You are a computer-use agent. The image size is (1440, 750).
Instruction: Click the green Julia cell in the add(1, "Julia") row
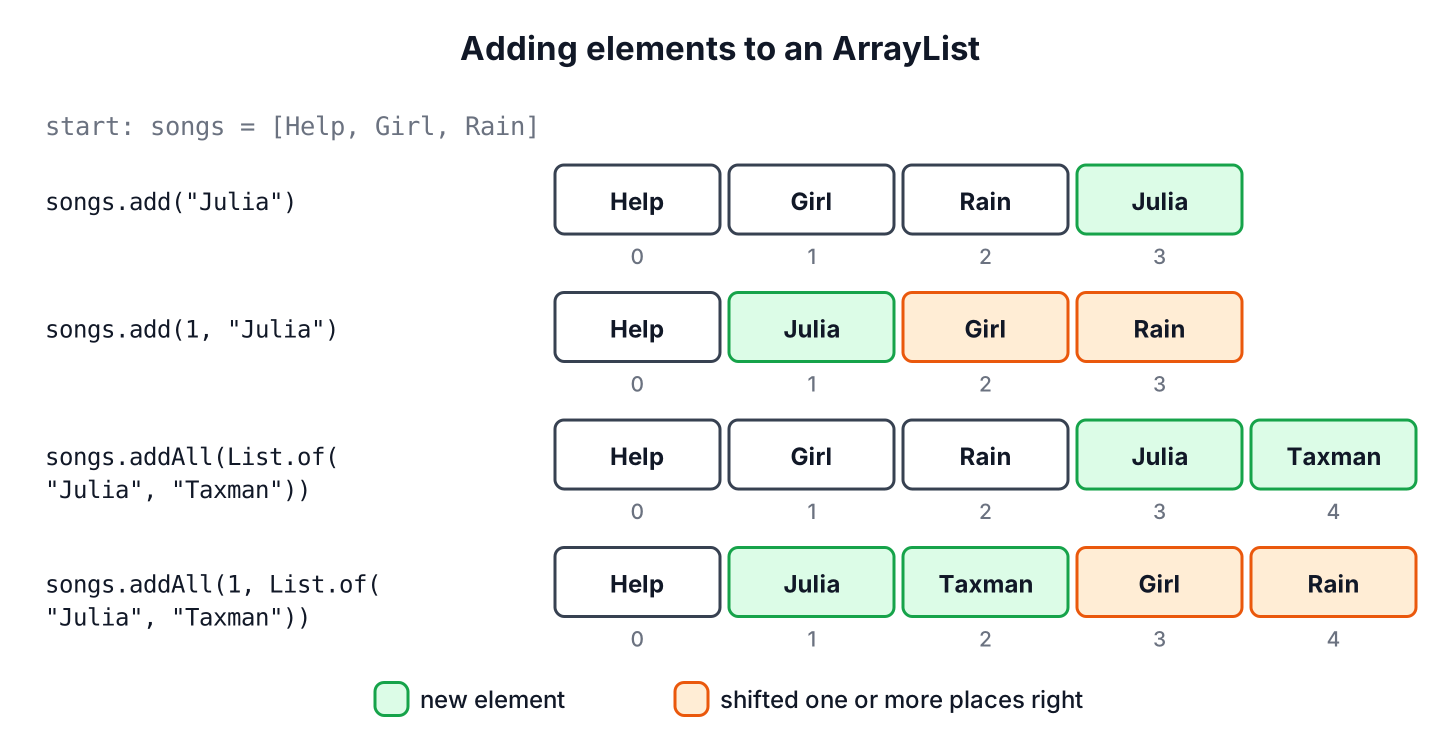coord(811,327)
